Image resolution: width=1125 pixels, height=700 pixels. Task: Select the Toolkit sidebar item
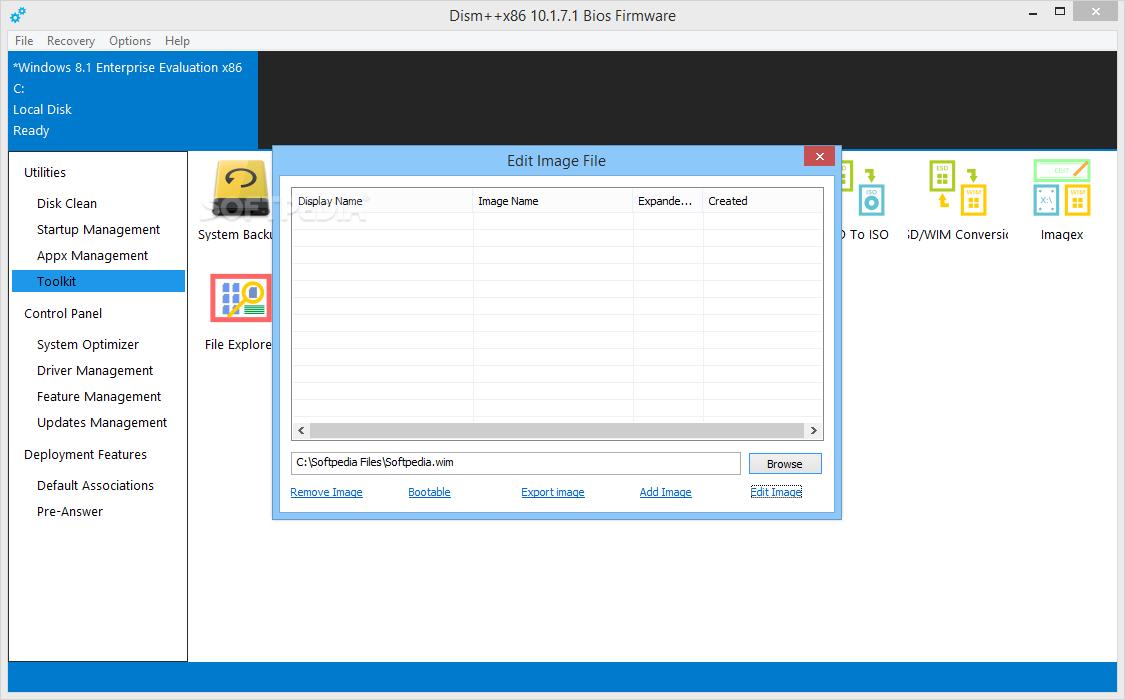[x=98, y=281]
